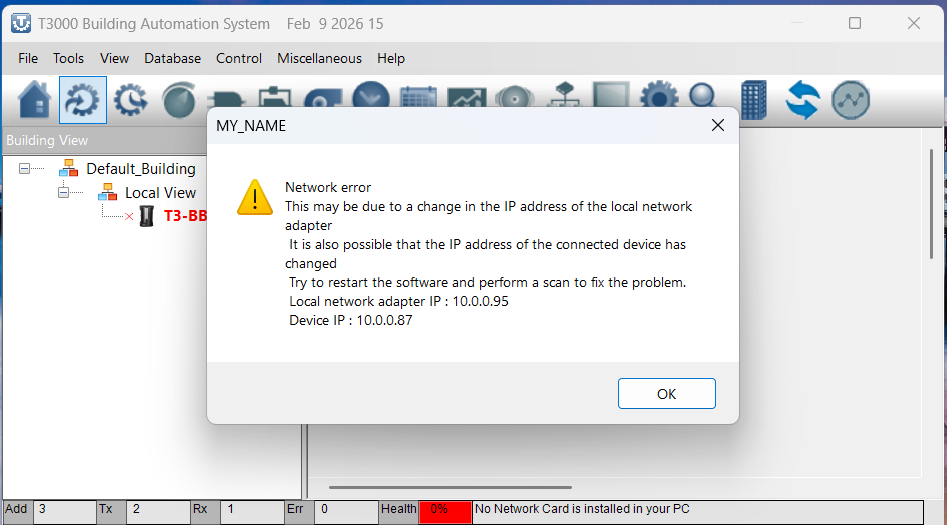This screenshot has width=947, height=525.
Task: Open the Miscellaneous menu
Action: click(319, 58)
